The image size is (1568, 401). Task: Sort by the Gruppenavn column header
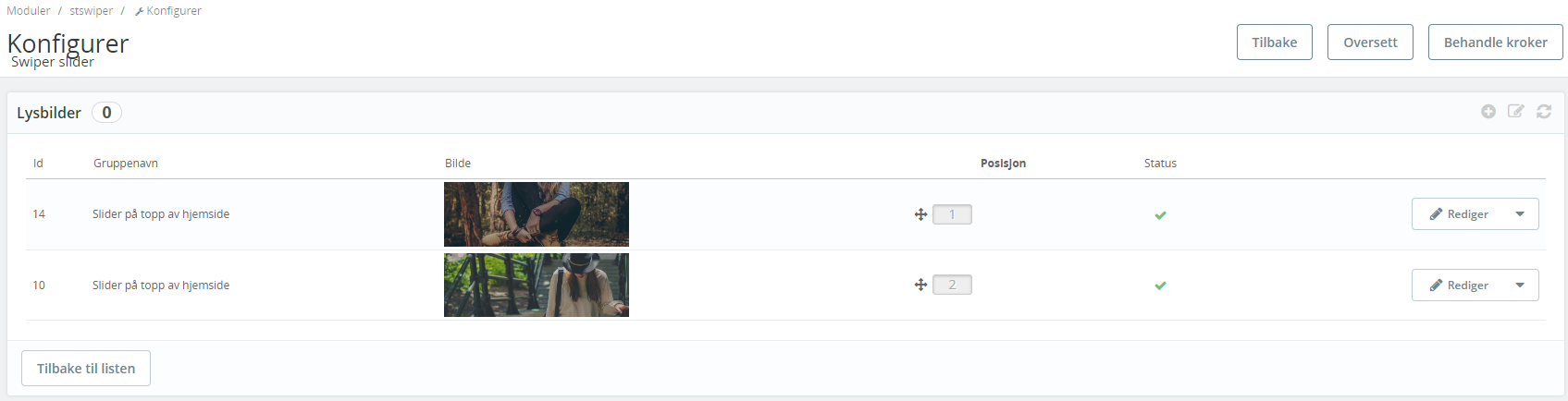point(126,164)
